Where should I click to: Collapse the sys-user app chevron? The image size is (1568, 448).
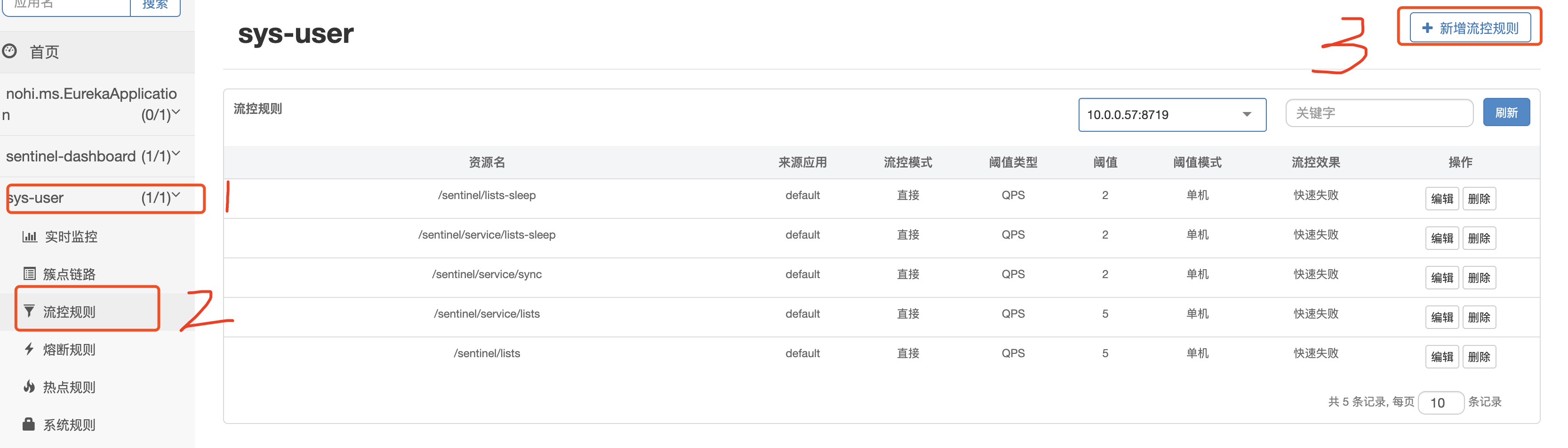[x=176, y=195]
